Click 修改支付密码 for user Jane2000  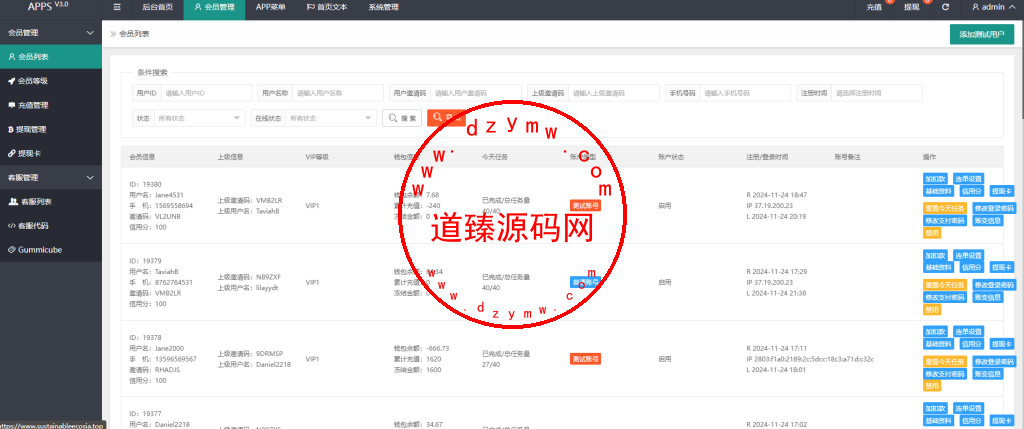[x=944, y=373]
